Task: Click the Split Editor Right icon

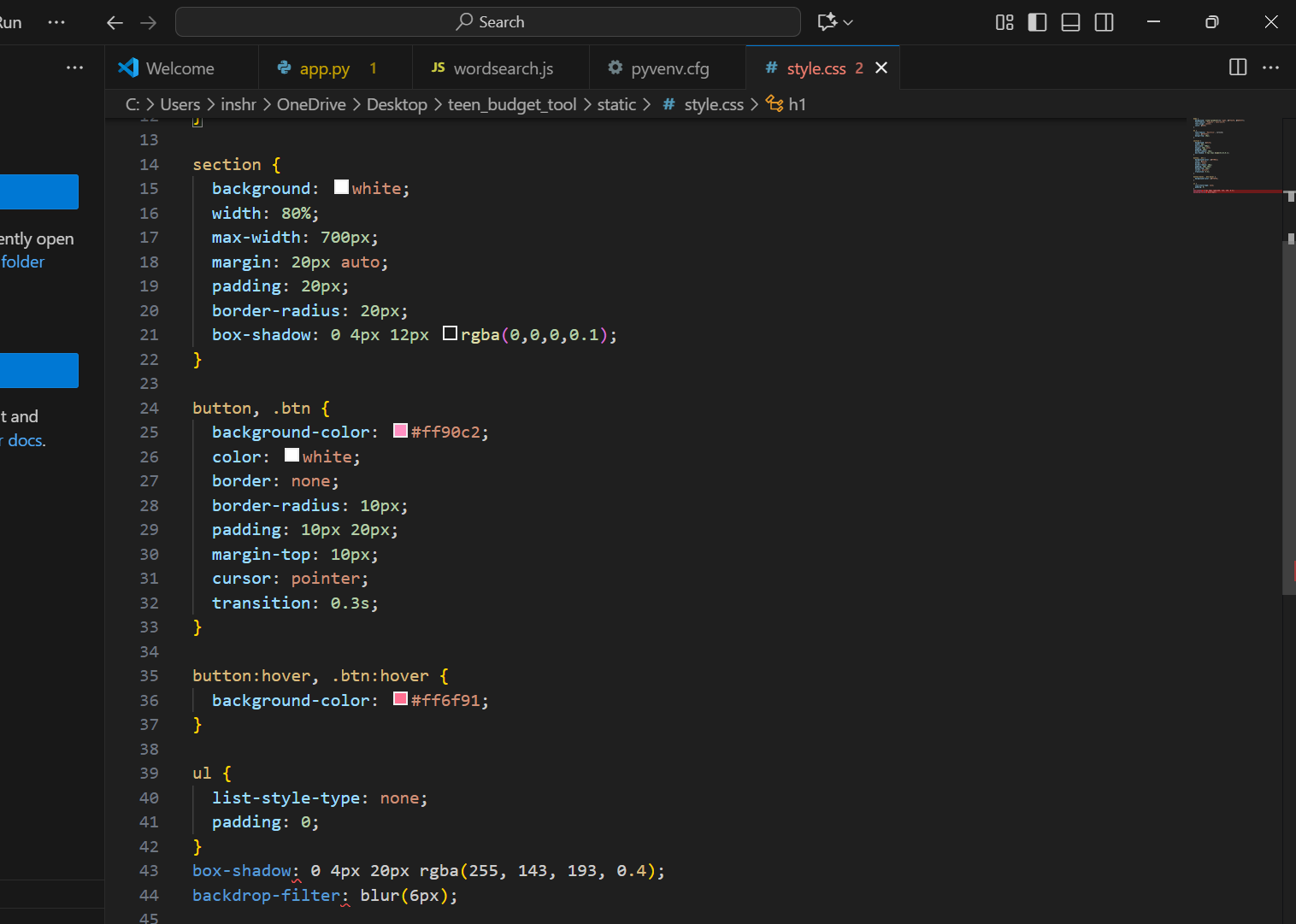Action: coord(1237,68)
